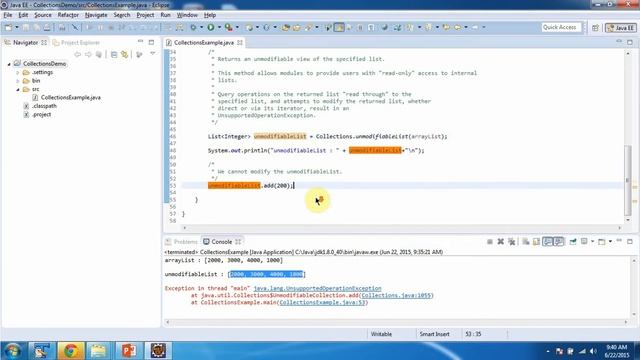Screen dimensions: 640x360
Task: Minimize the Navigator view panel
Action: (x=140, y=42)
